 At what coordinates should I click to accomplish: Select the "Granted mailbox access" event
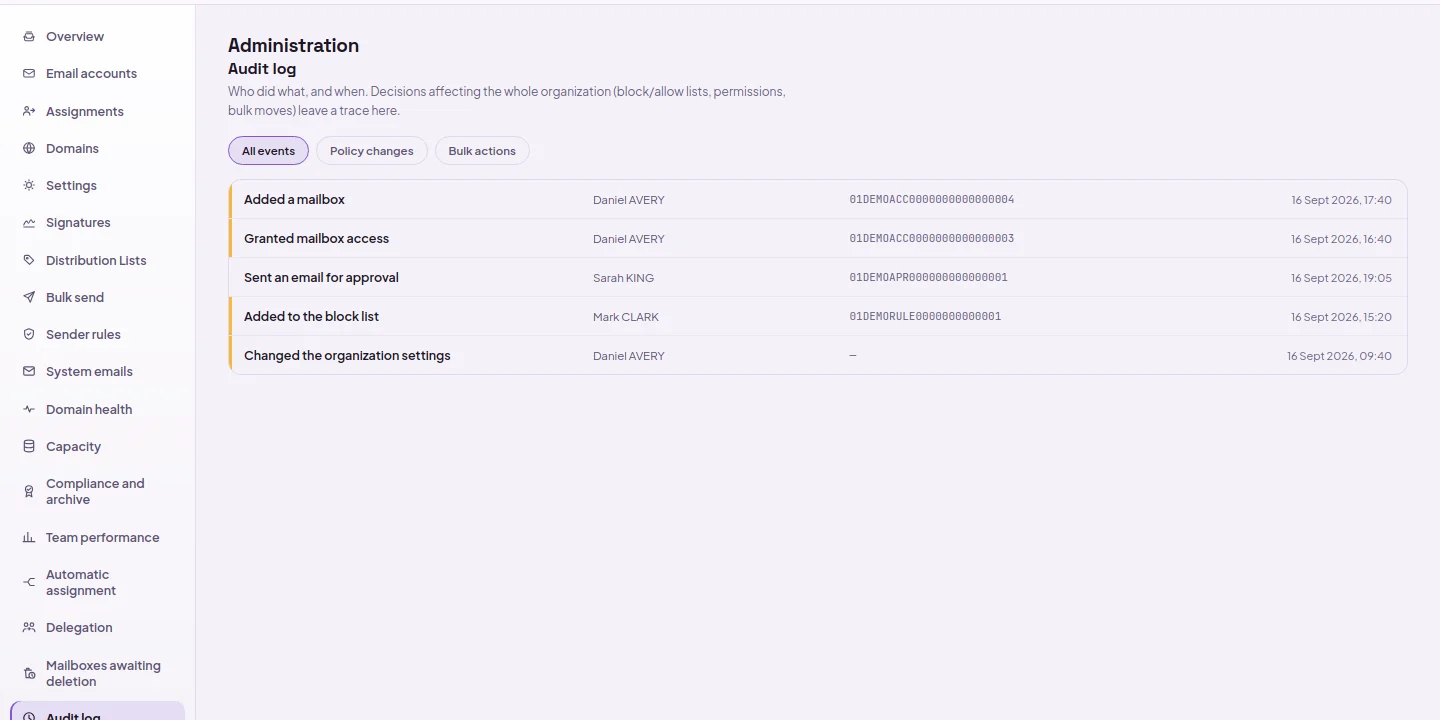pos(818,239)
